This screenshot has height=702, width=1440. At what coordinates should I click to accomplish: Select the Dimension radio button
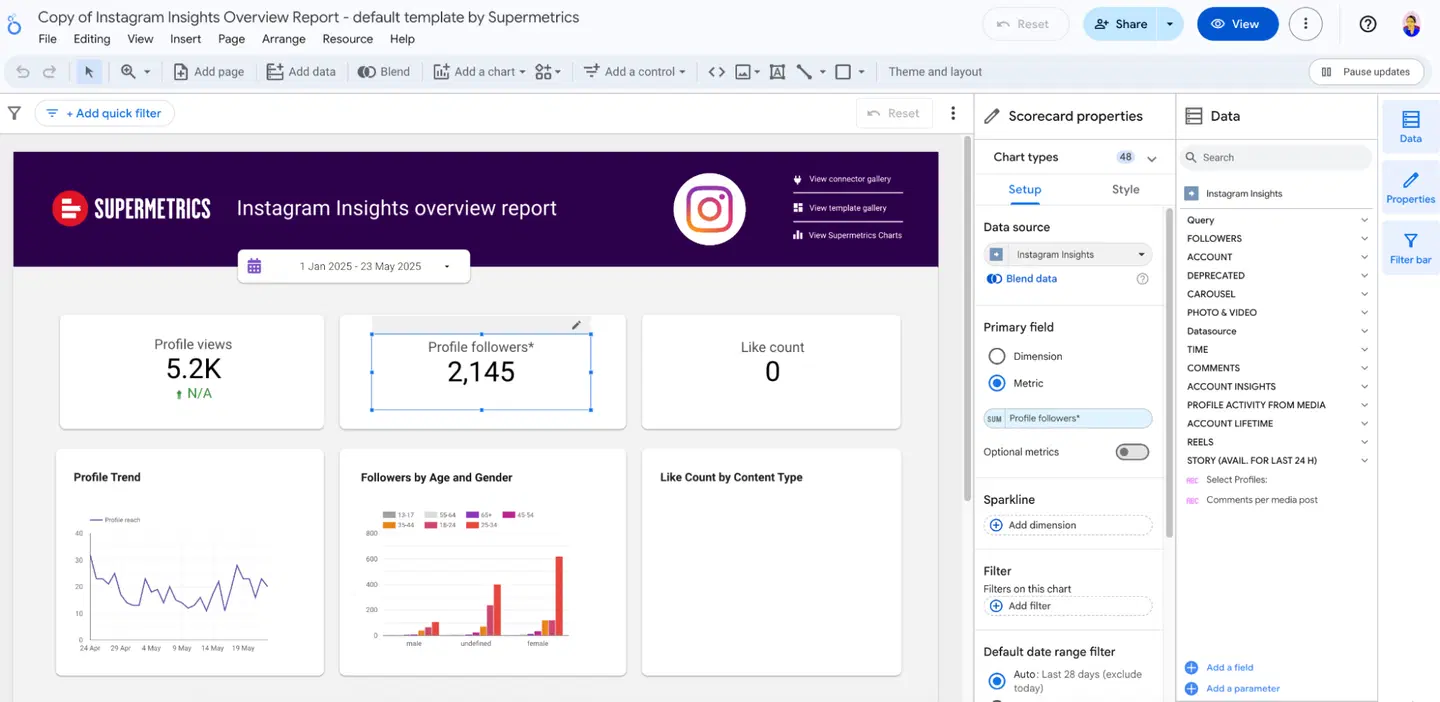997,356
